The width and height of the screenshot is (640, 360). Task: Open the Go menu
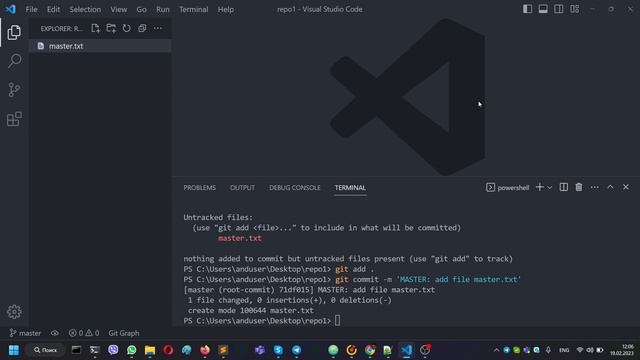click(x=141, y=9)
